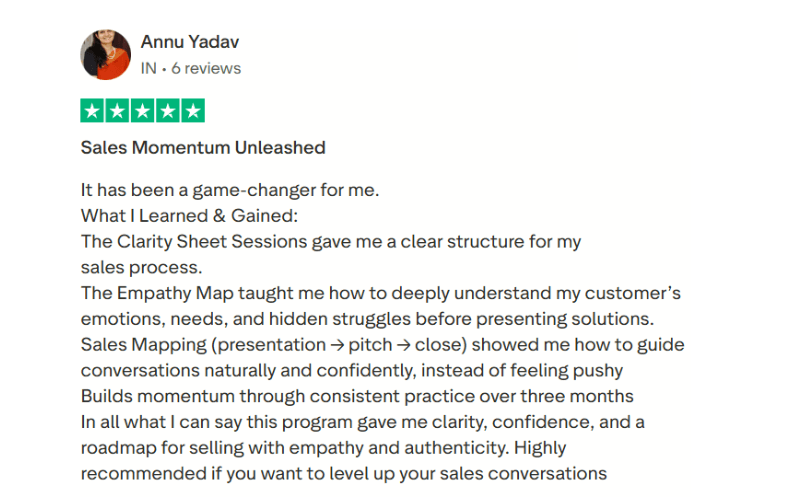Select the fifth green rating star
The image size is (786, 497).
[x=193, y=111]
